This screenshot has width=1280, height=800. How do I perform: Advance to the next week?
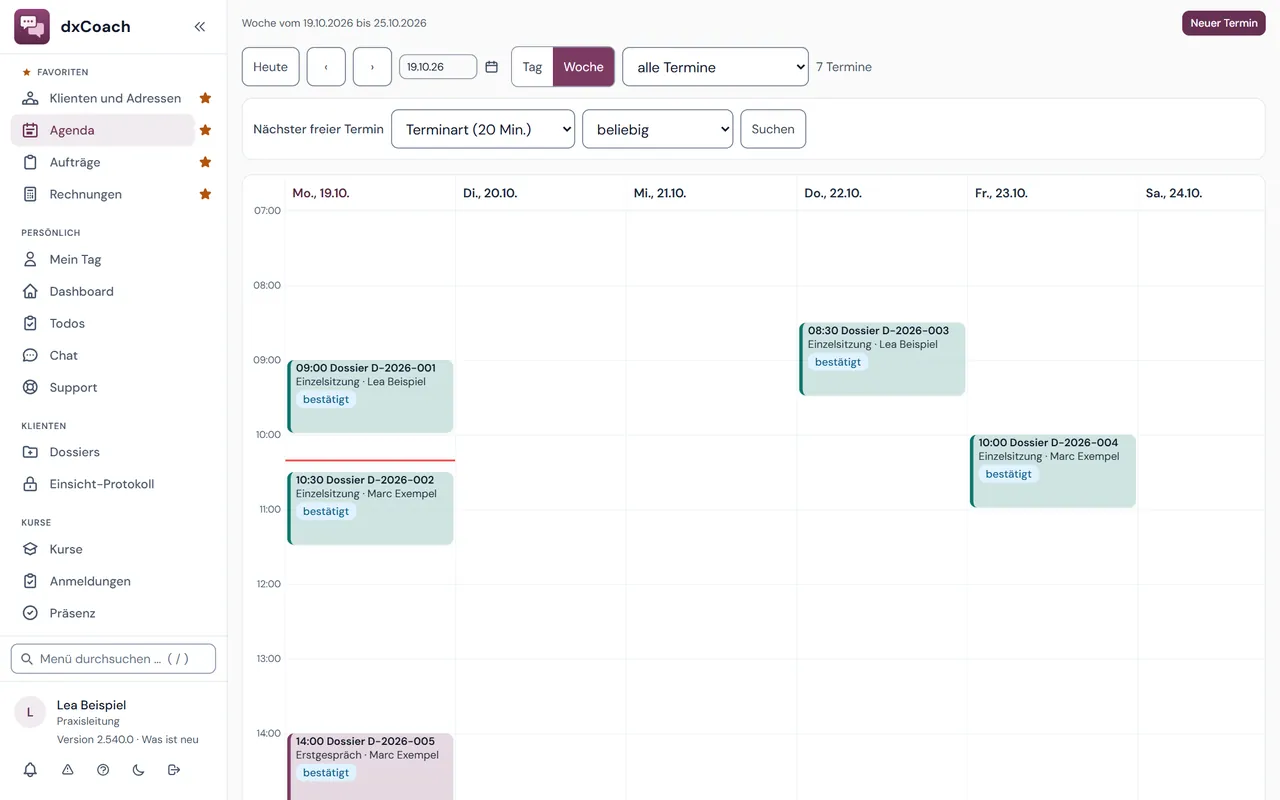(372, 67)
